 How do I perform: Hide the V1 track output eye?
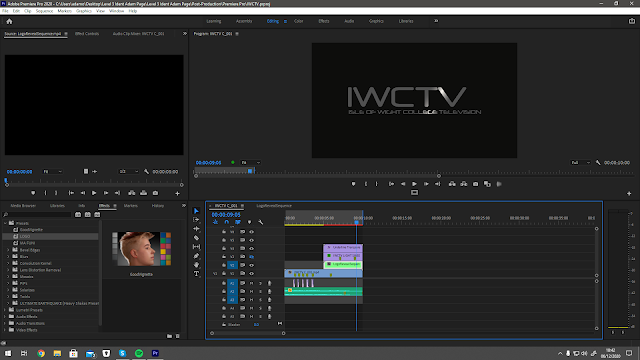(251, 273)
